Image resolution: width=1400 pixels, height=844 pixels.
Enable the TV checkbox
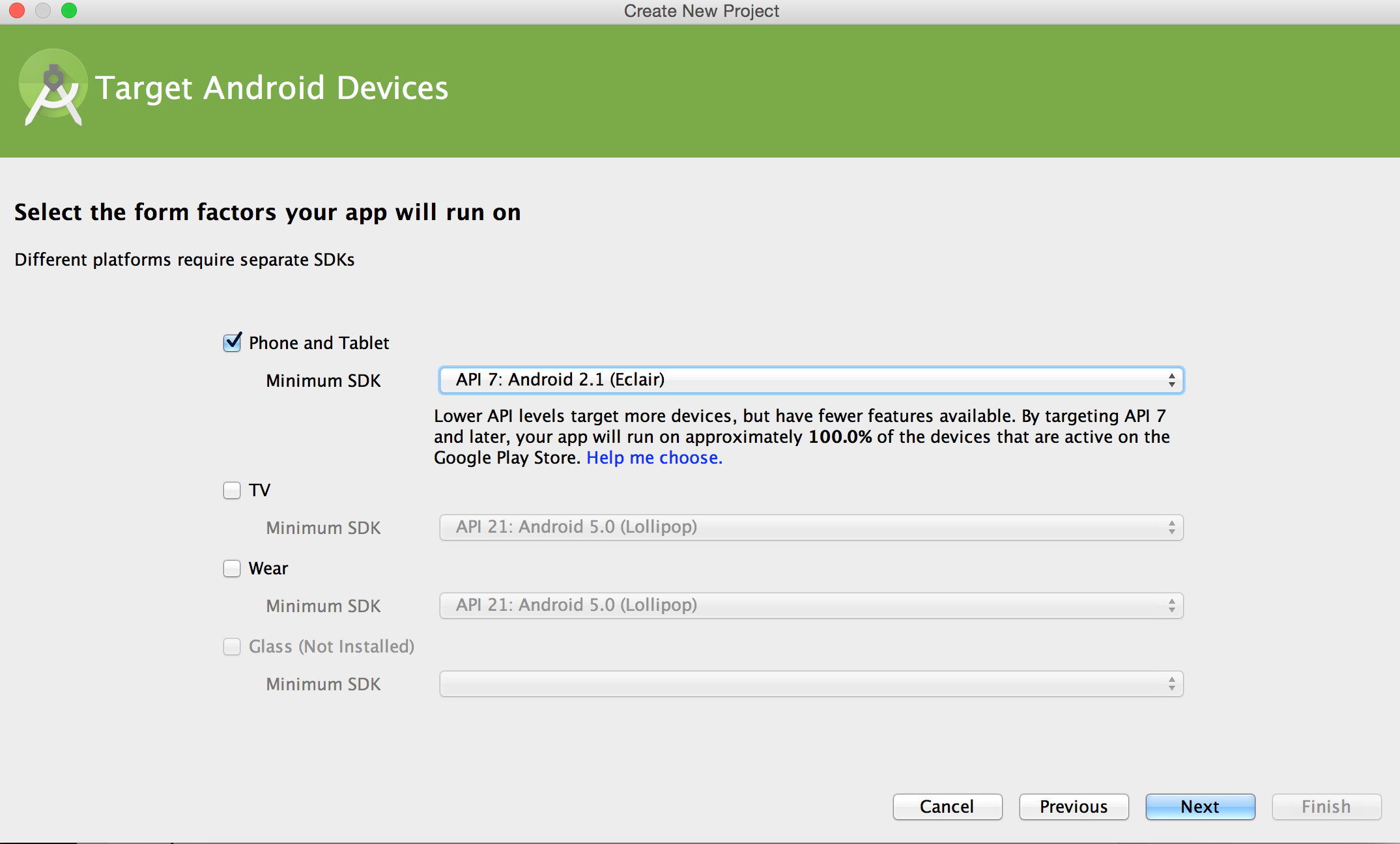231,490
